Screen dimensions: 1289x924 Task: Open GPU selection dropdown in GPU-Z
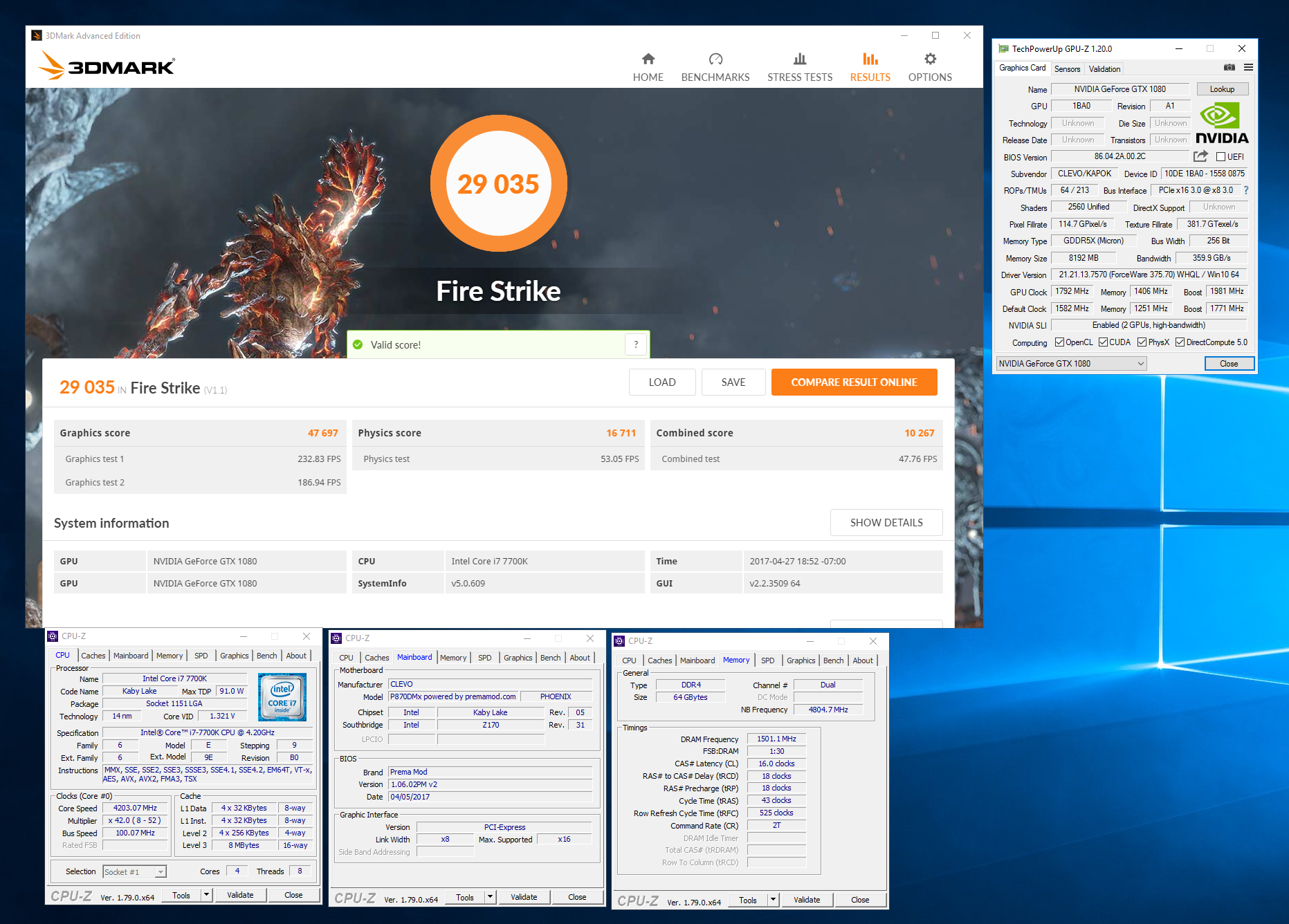pos(1071,364)
